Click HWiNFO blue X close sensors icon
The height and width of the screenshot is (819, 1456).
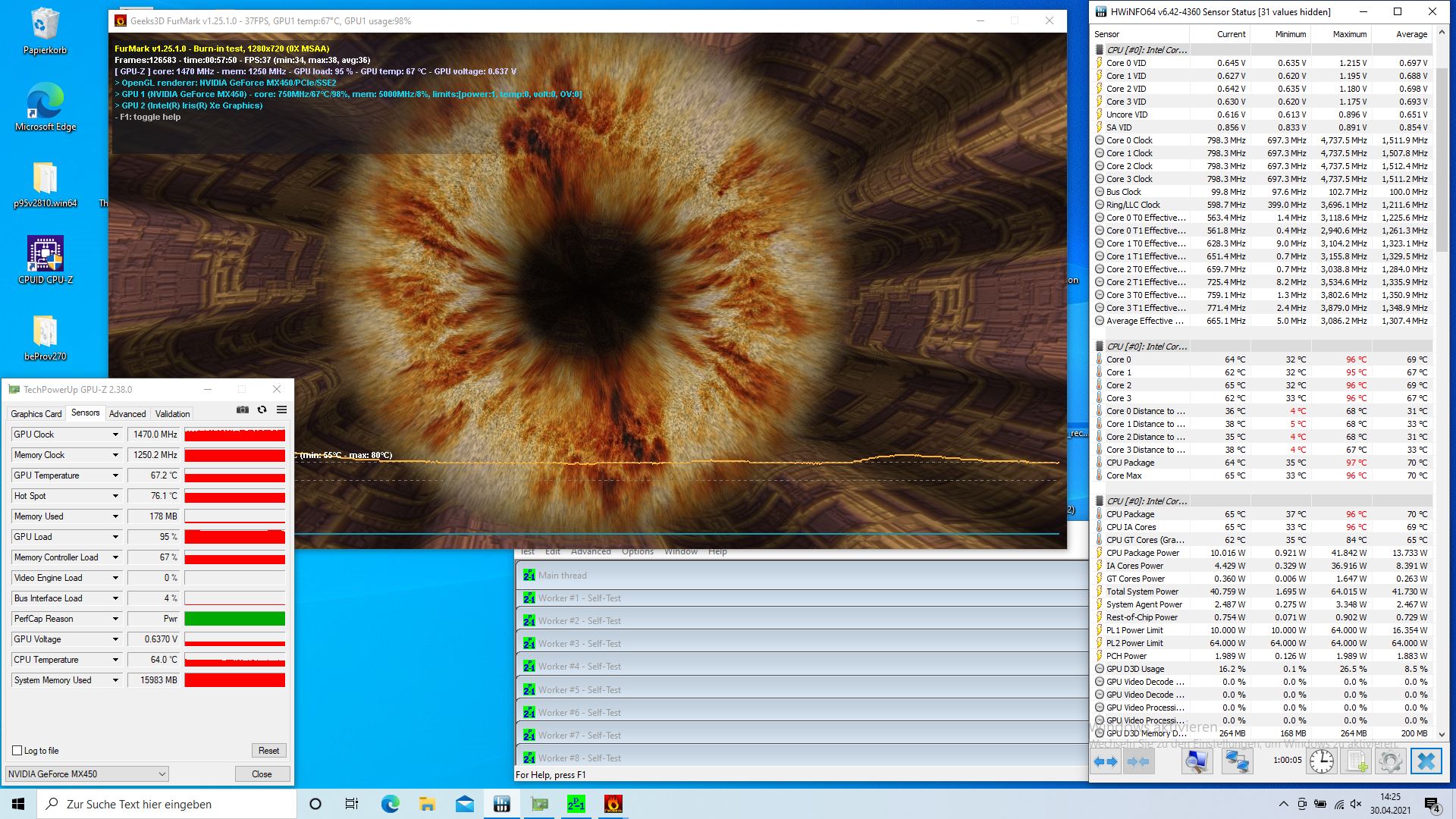[1426, 761]
